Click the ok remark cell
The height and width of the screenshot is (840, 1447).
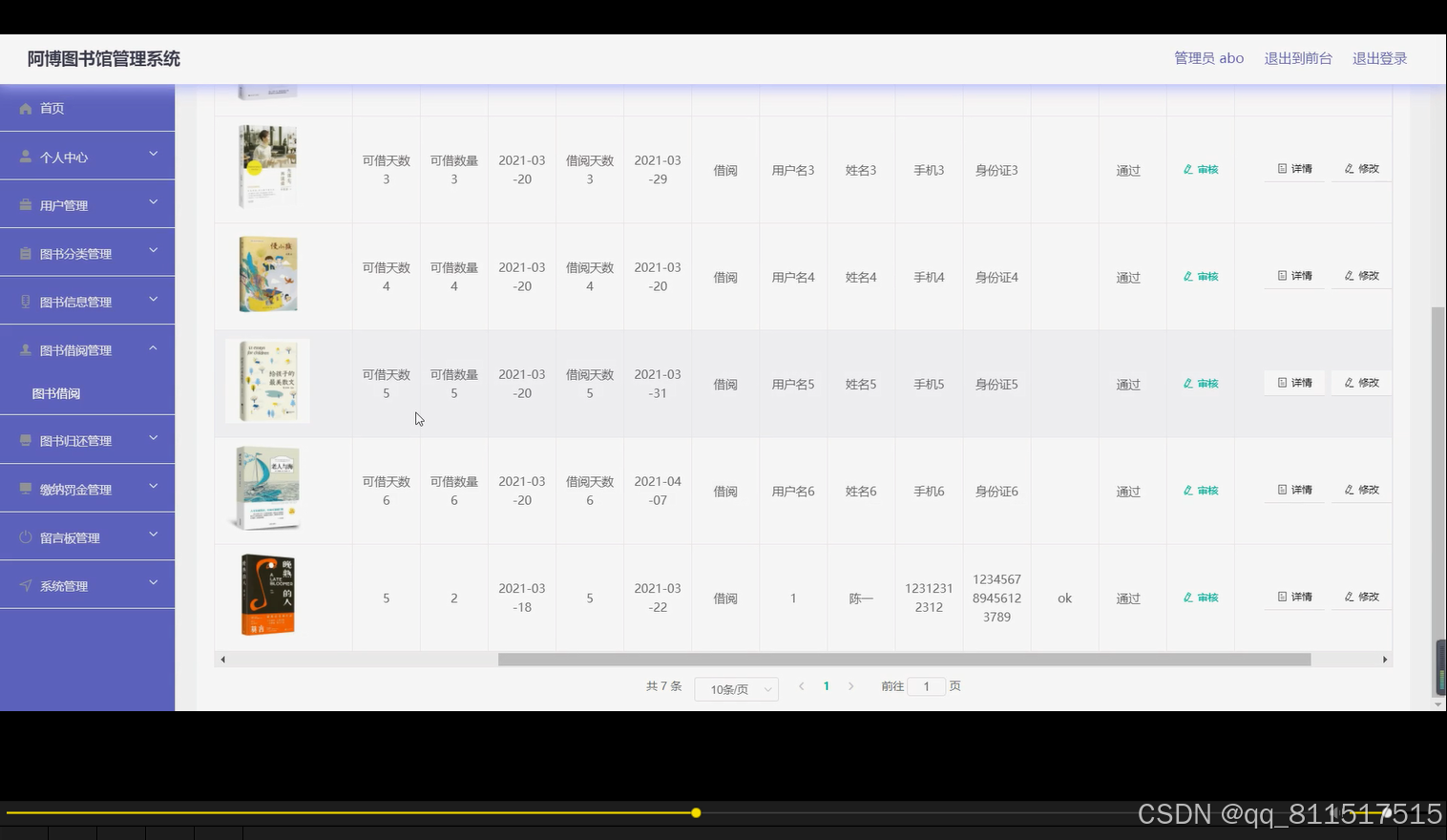tap(1064, 598)
